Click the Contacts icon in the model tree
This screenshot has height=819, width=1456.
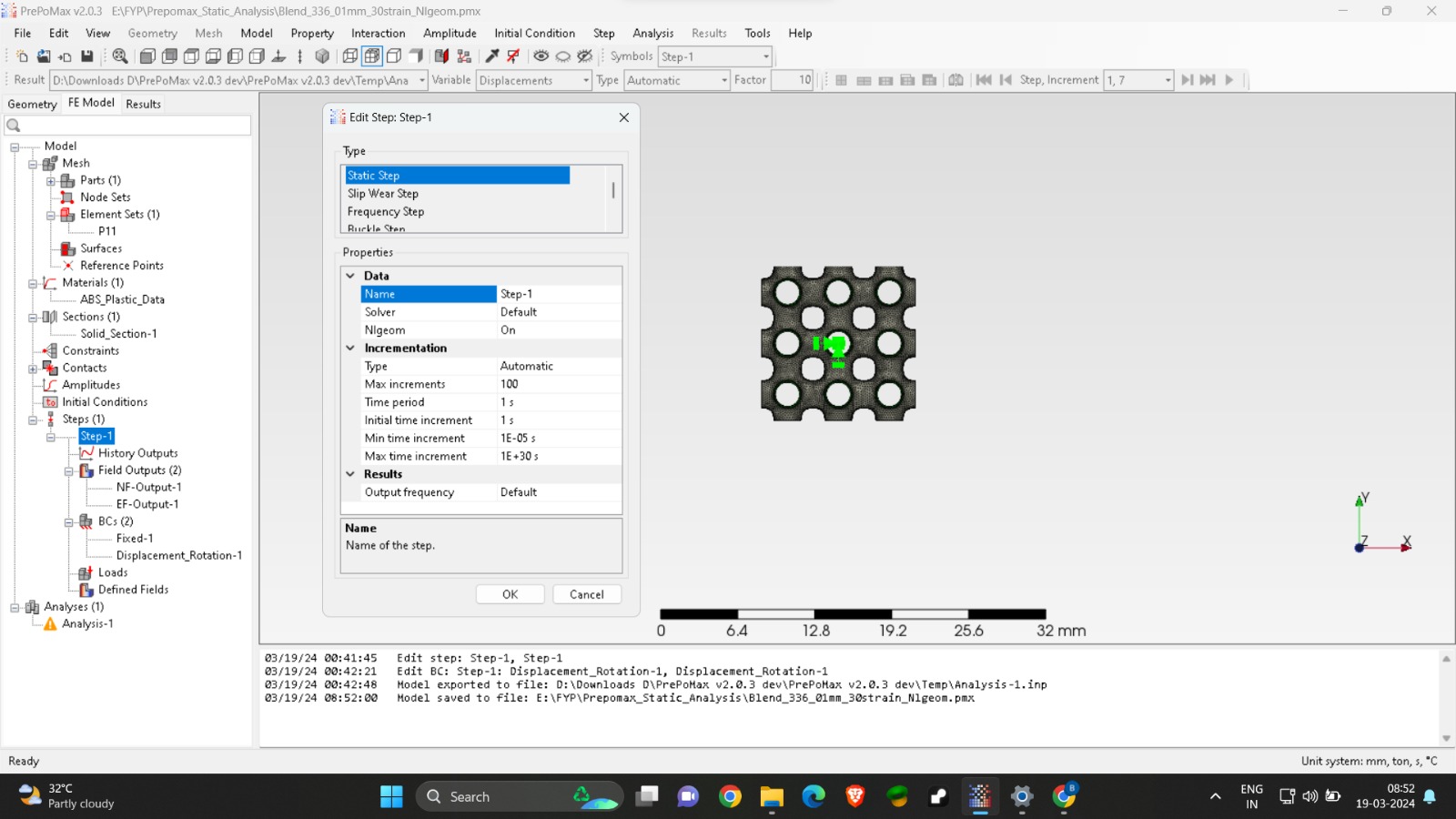pyautogui.click(x=51, y=368)
